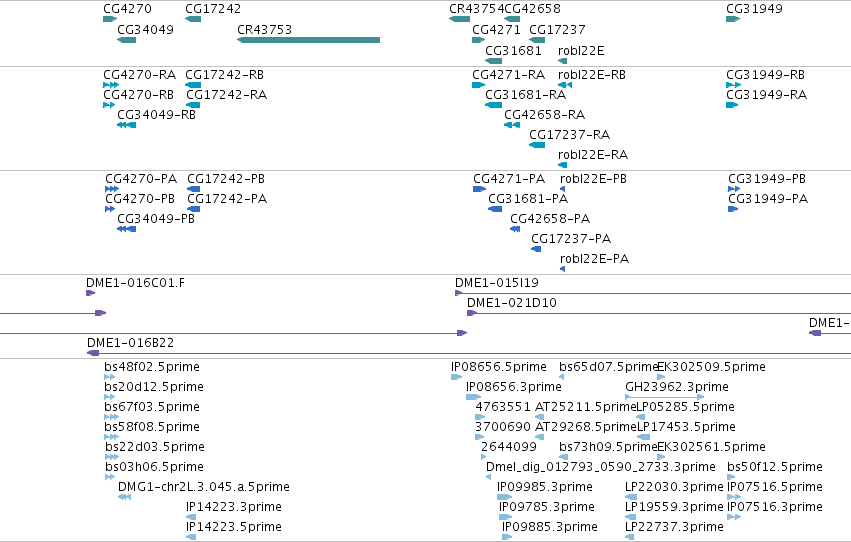Select BAC clone DME1-015I19
Viewport: 851px width, 542px height.
[497, 283]
